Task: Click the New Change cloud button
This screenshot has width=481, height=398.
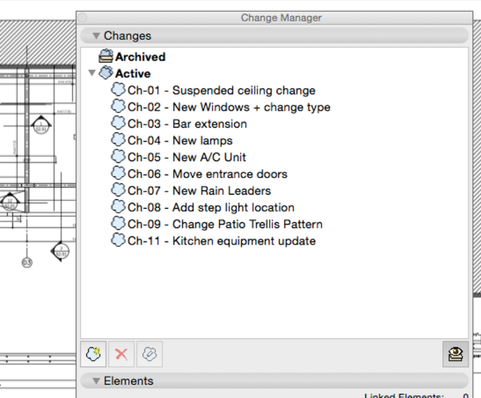Action: (93, 354)
